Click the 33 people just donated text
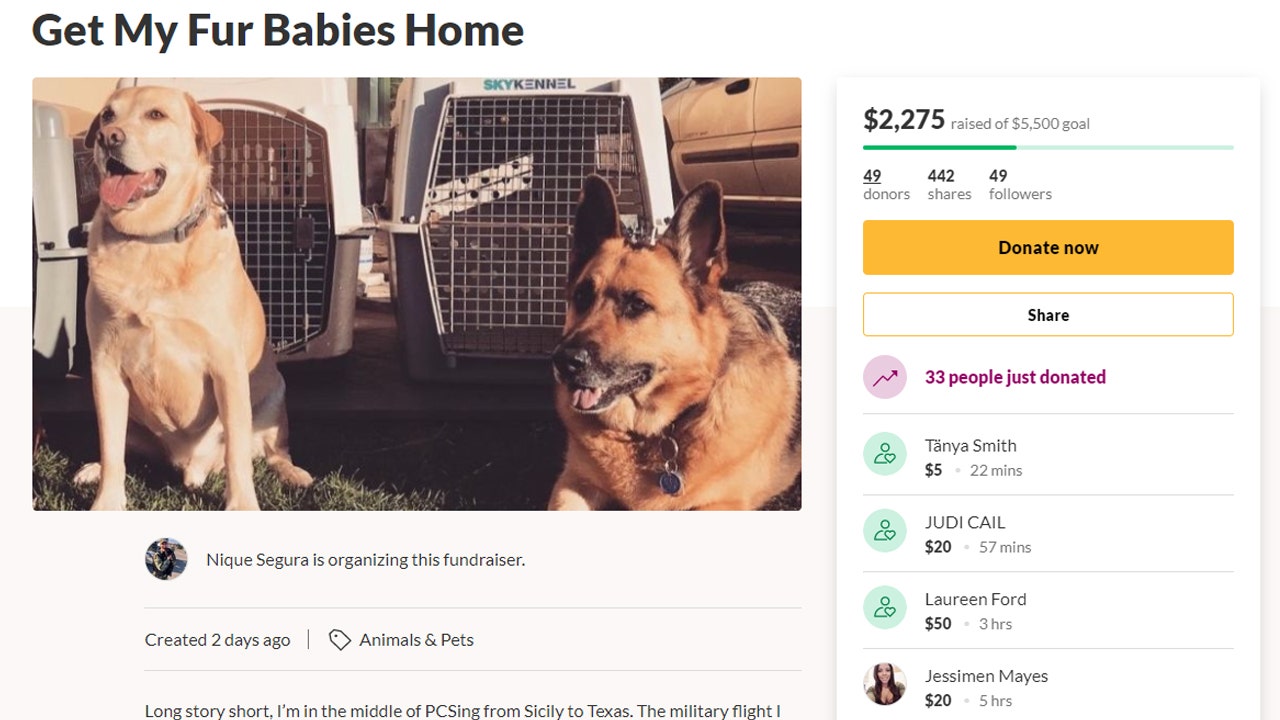1280x720 pixels. tap(1015, 377)
